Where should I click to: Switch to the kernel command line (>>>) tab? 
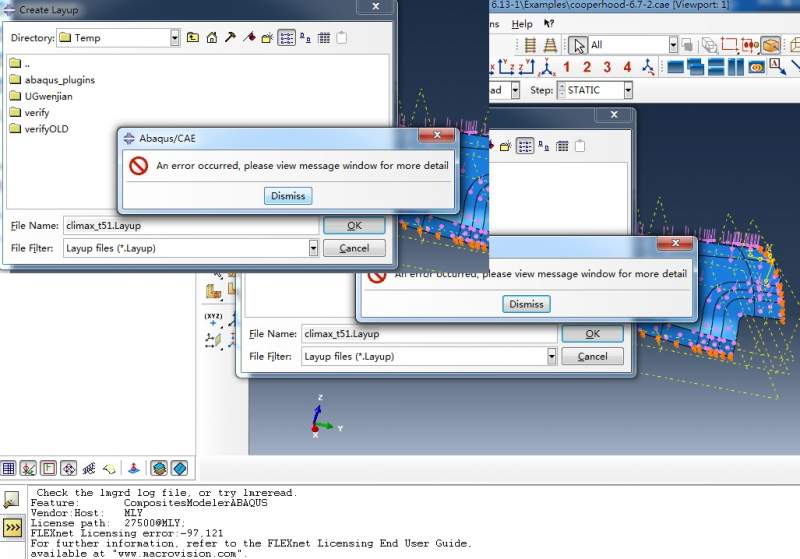coord(12,527)
